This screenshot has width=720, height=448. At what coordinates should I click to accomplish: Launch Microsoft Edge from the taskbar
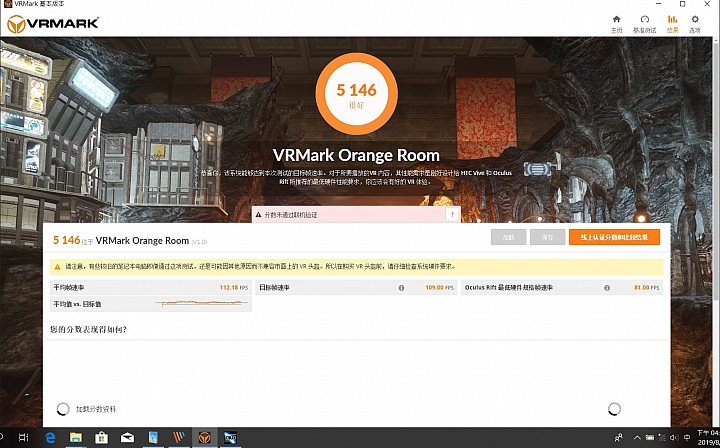[x=50, y=437]
